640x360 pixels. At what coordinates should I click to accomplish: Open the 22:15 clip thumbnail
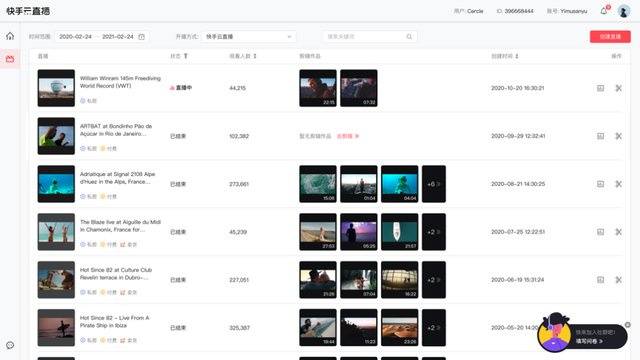click(318, 88)
